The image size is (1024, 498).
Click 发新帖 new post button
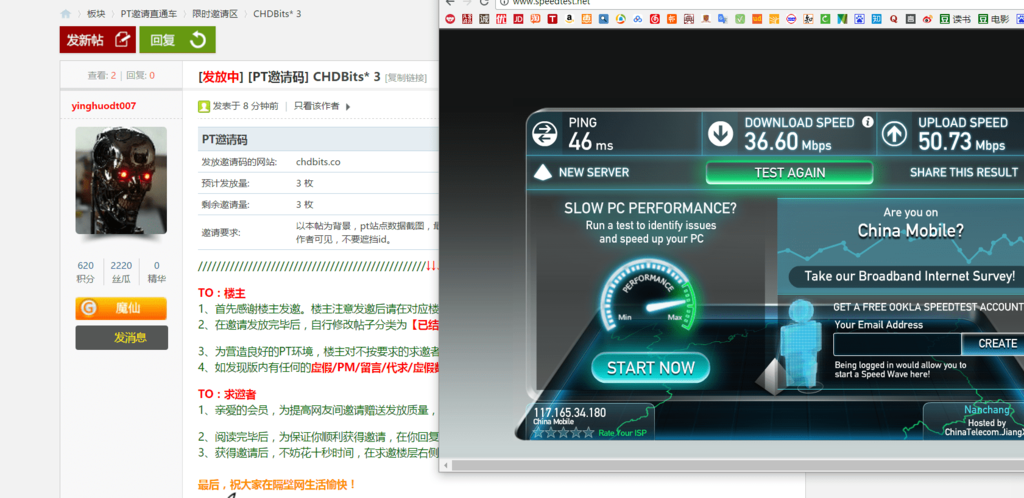[97, 40]
